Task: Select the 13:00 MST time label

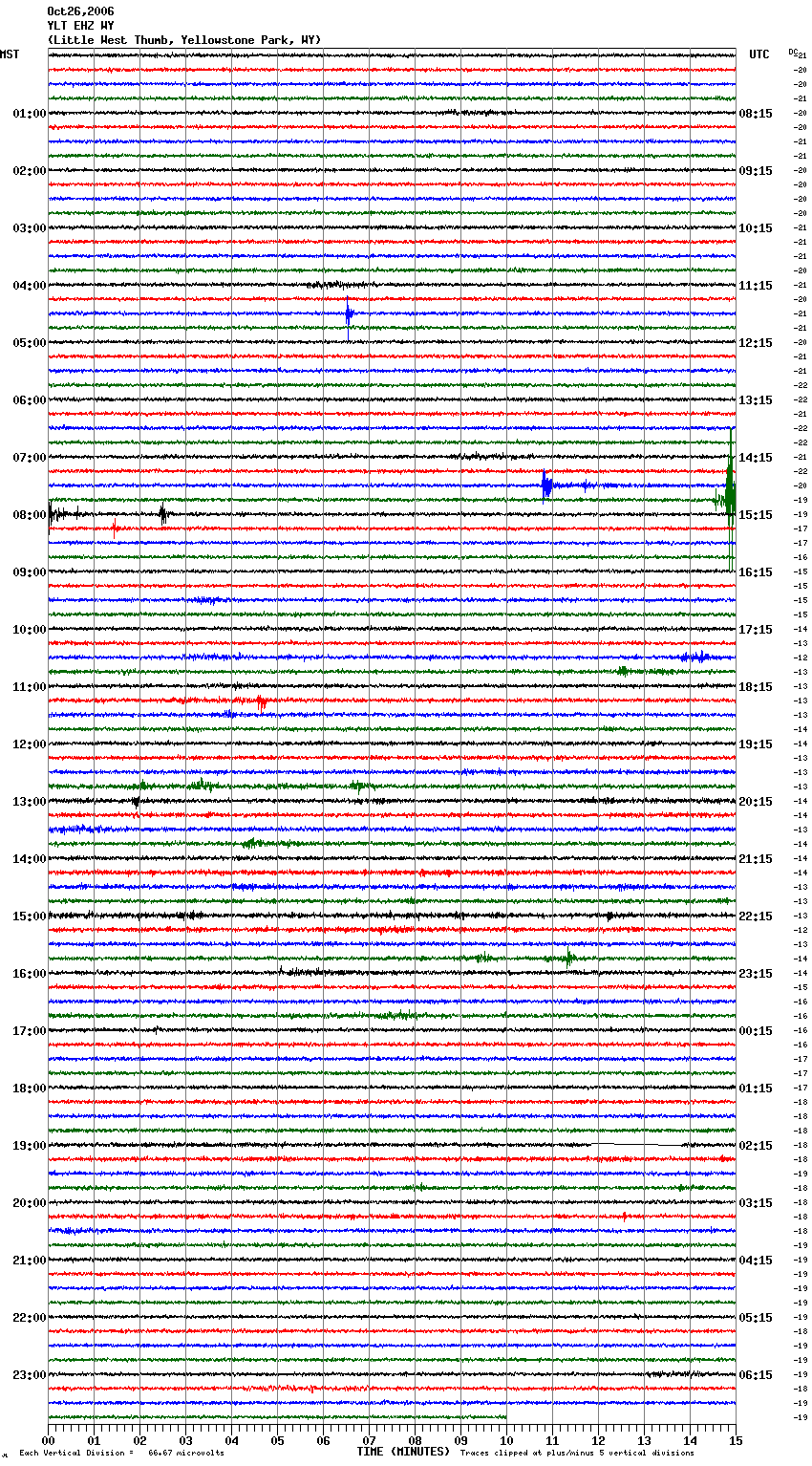Action: (30, 802)
